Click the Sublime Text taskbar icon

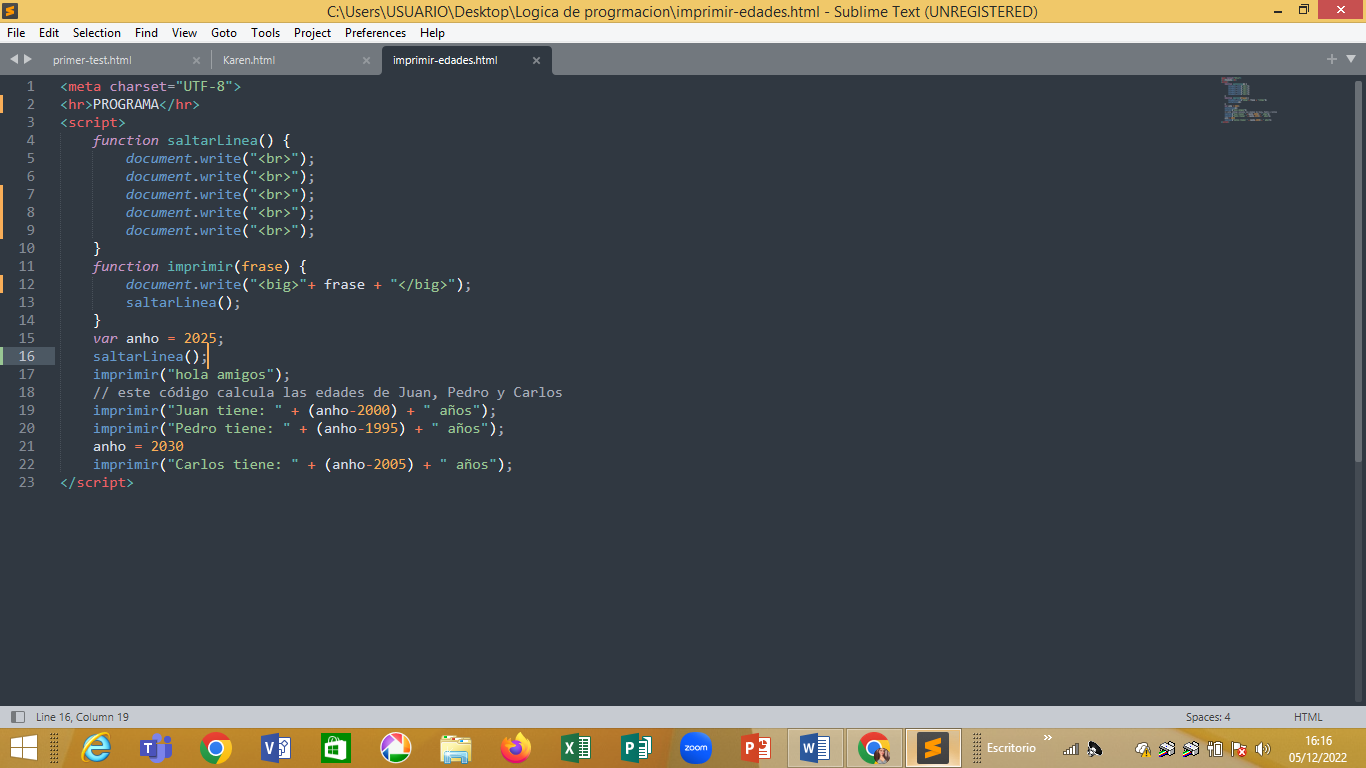(x=933, y=748)
